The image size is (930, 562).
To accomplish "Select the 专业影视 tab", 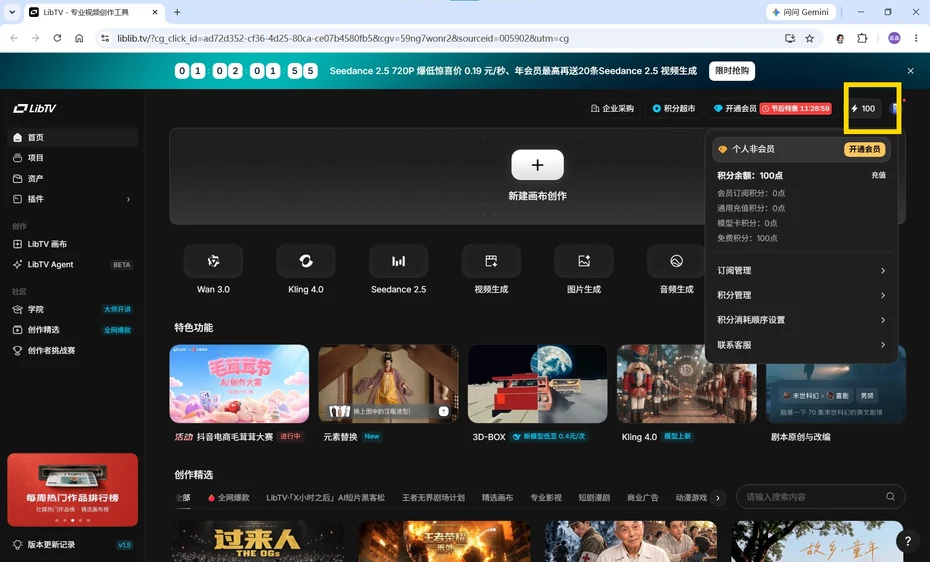I will coord(546,497).
